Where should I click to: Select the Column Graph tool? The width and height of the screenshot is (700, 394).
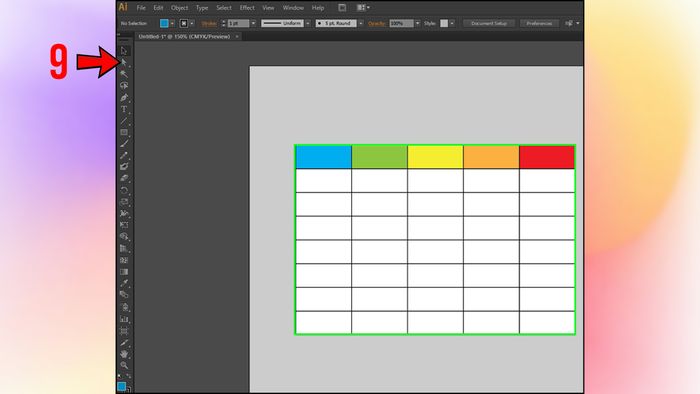click(x=124, y=319)
